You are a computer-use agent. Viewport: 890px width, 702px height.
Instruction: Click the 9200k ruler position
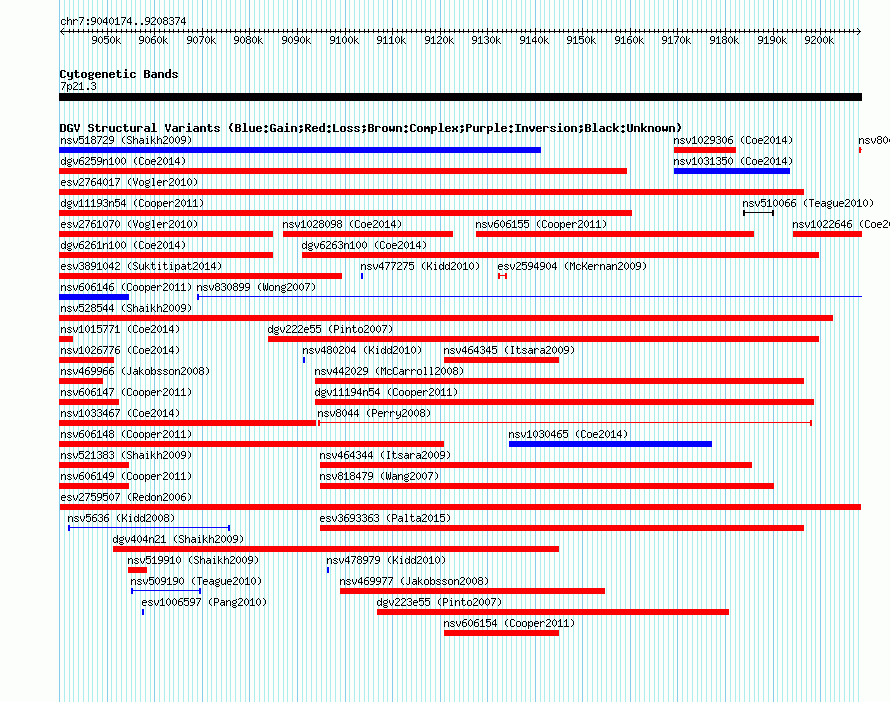[x=819, y=40]
